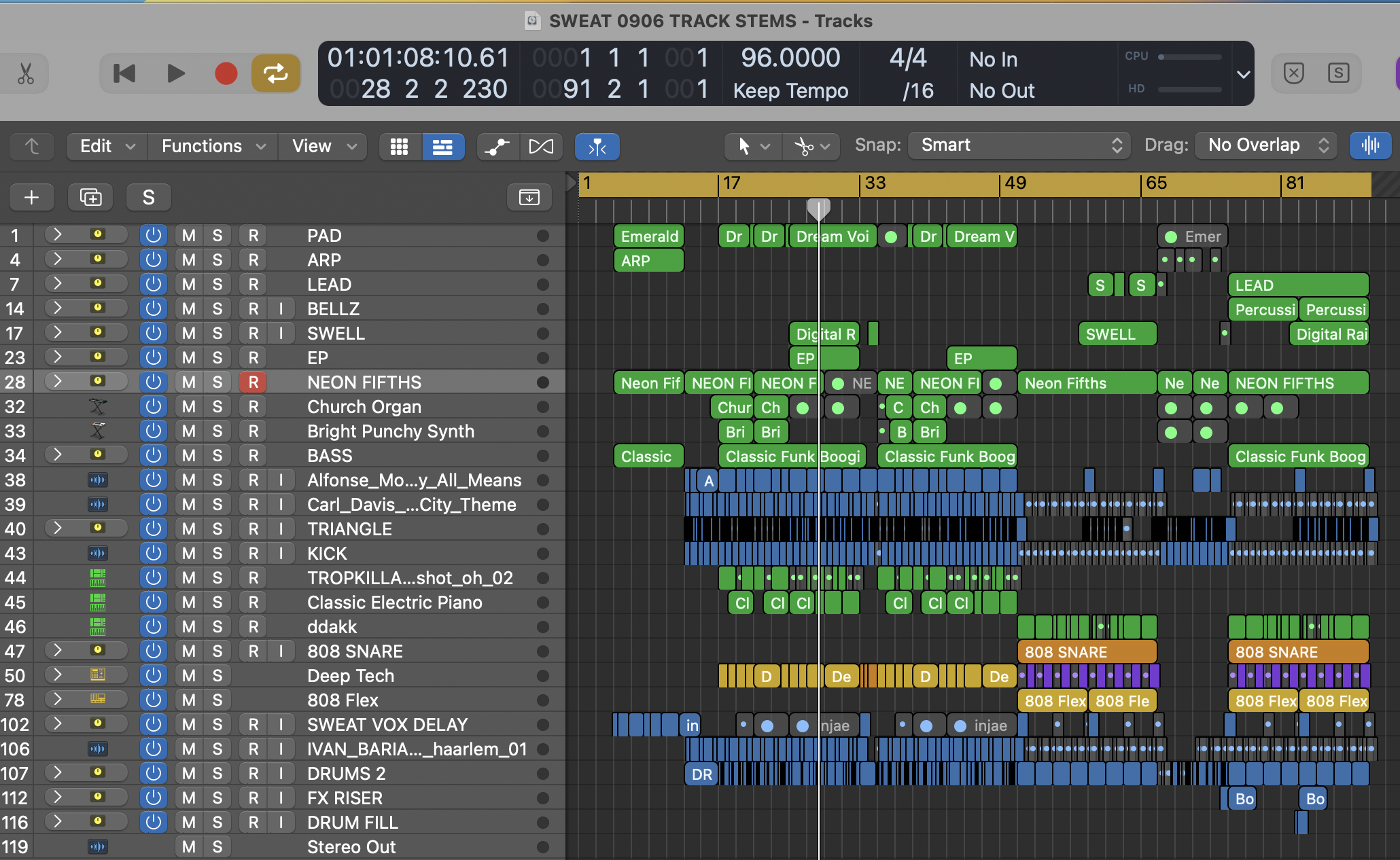
Task: Click Alfonse_Mo audio waveform track icon
Action: coord(98,480)
